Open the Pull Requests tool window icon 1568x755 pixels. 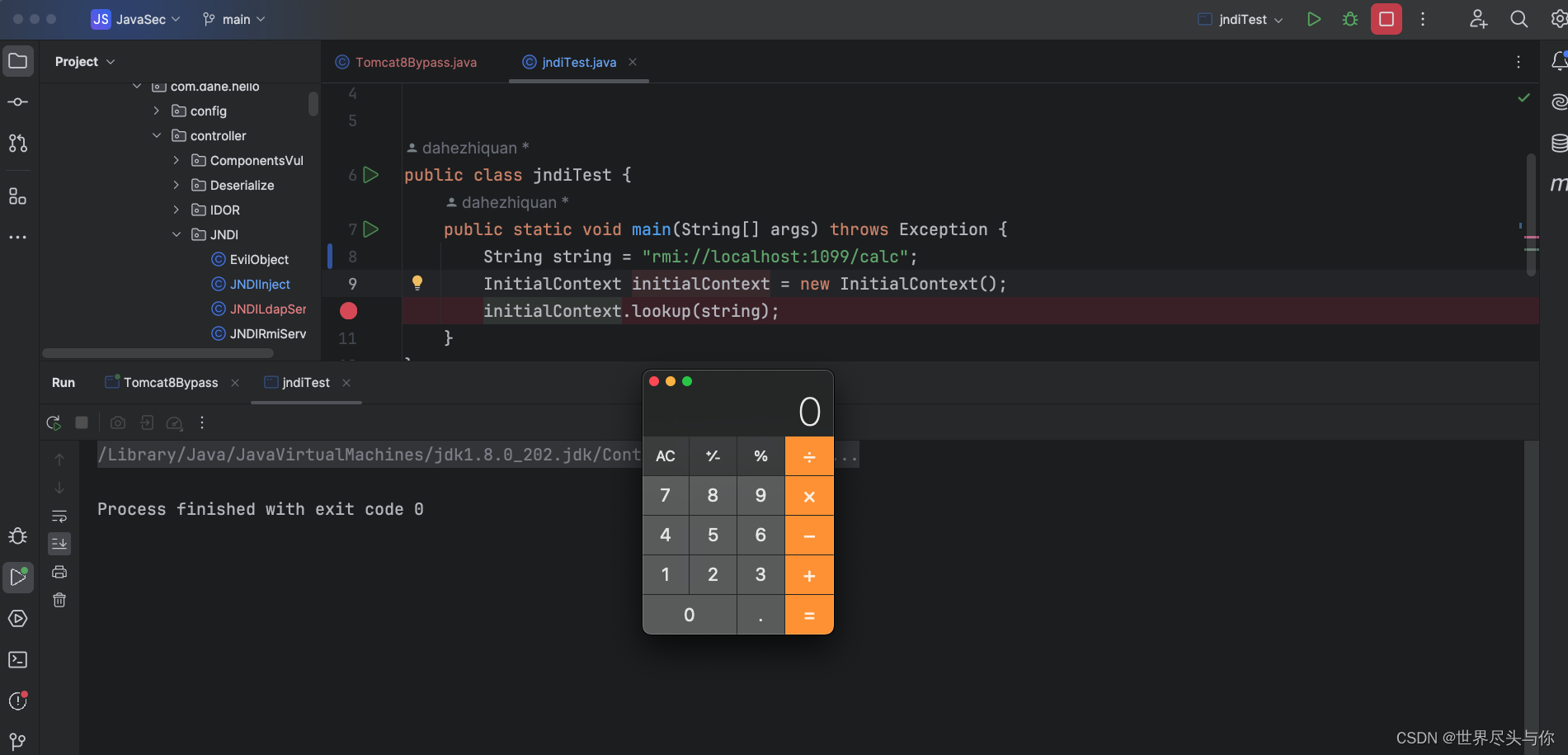(18, 144)
